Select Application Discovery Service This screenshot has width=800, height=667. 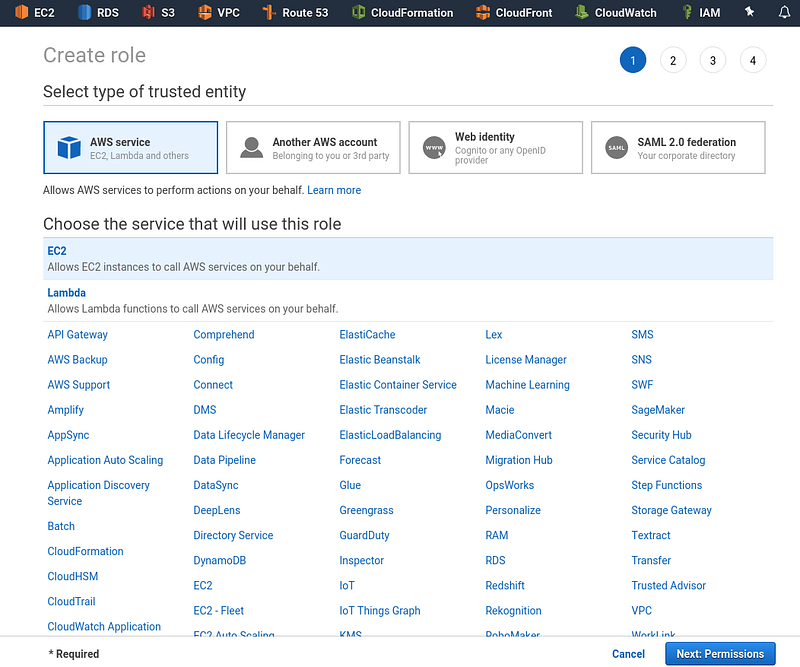coord(98,493)
